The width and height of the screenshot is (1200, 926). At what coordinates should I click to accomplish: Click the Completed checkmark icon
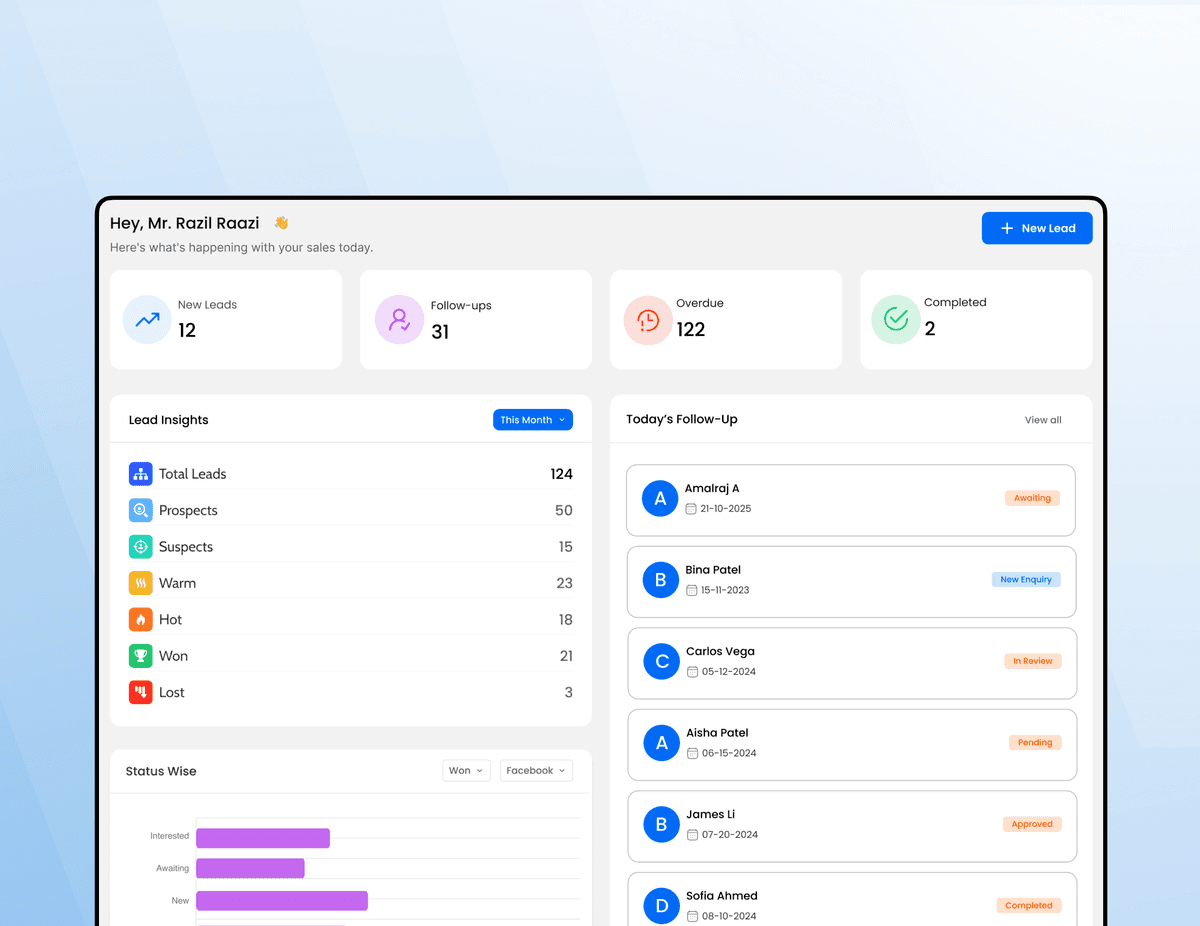pyautogui.click(x=896, y=320)
